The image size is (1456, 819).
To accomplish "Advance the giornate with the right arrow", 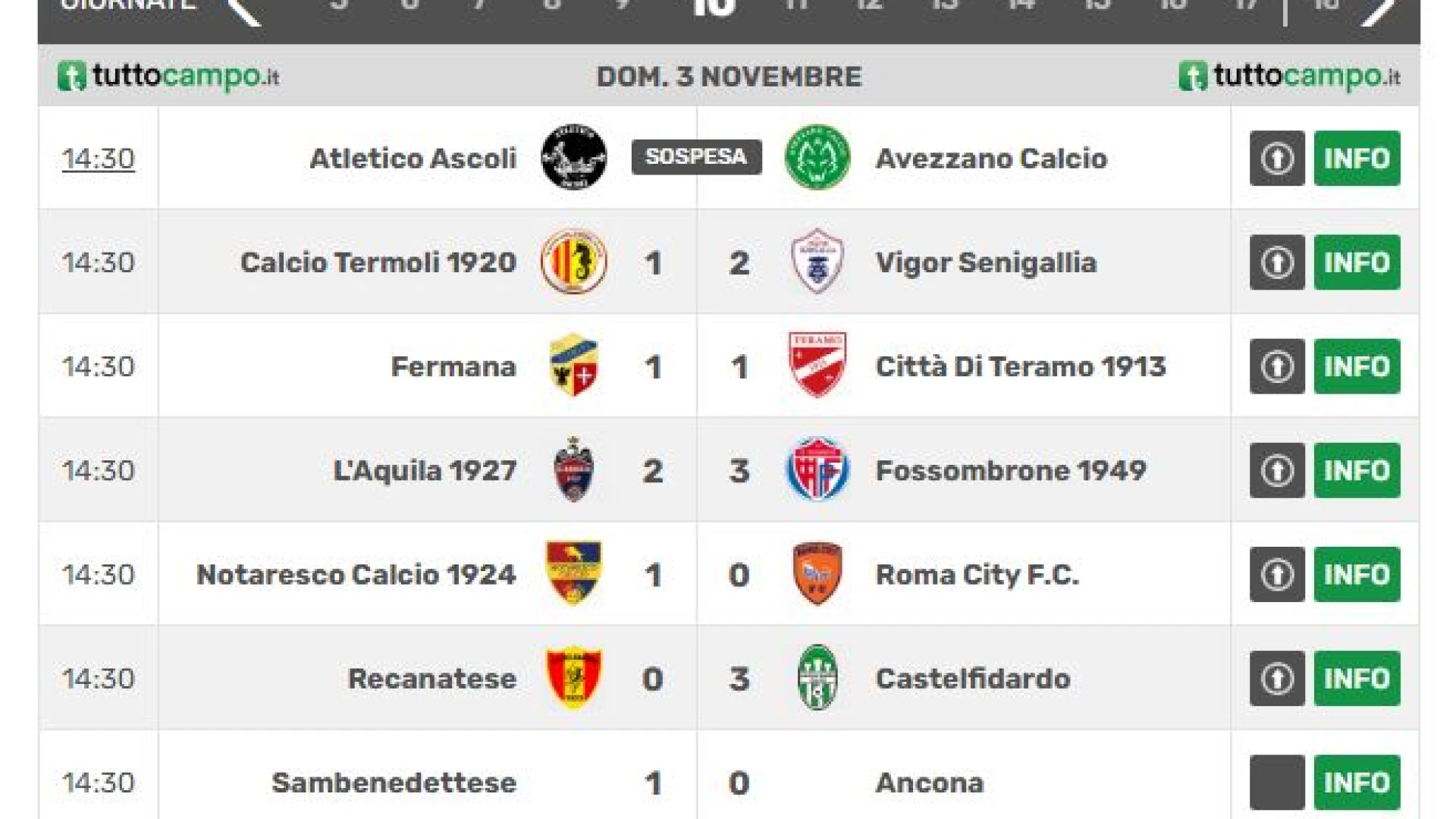I will click(x=1379, y=9).
